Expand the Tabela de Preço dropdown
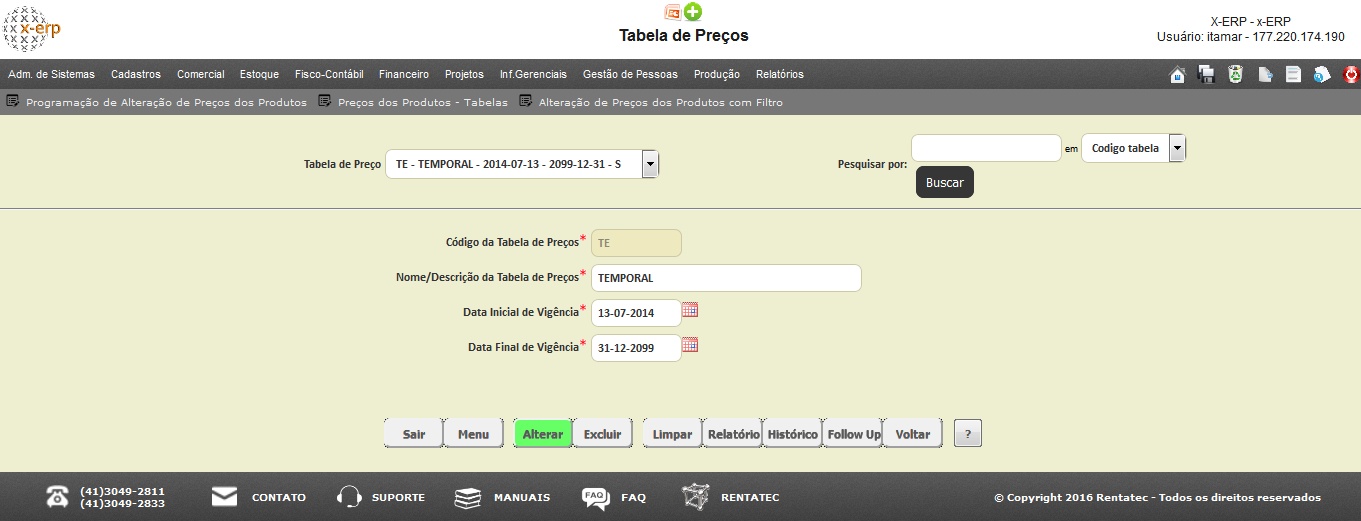Image resolution: width=1361 pixels, height=521 pixels. click(x=650, y=164)
